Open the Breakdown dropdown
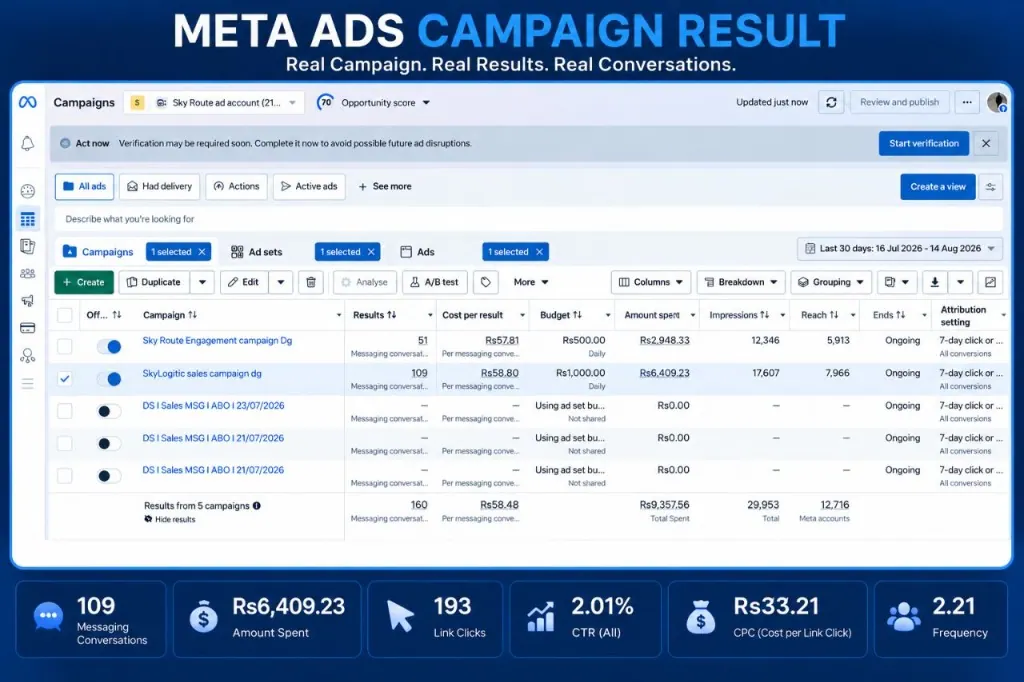 (x=741, y=282)
